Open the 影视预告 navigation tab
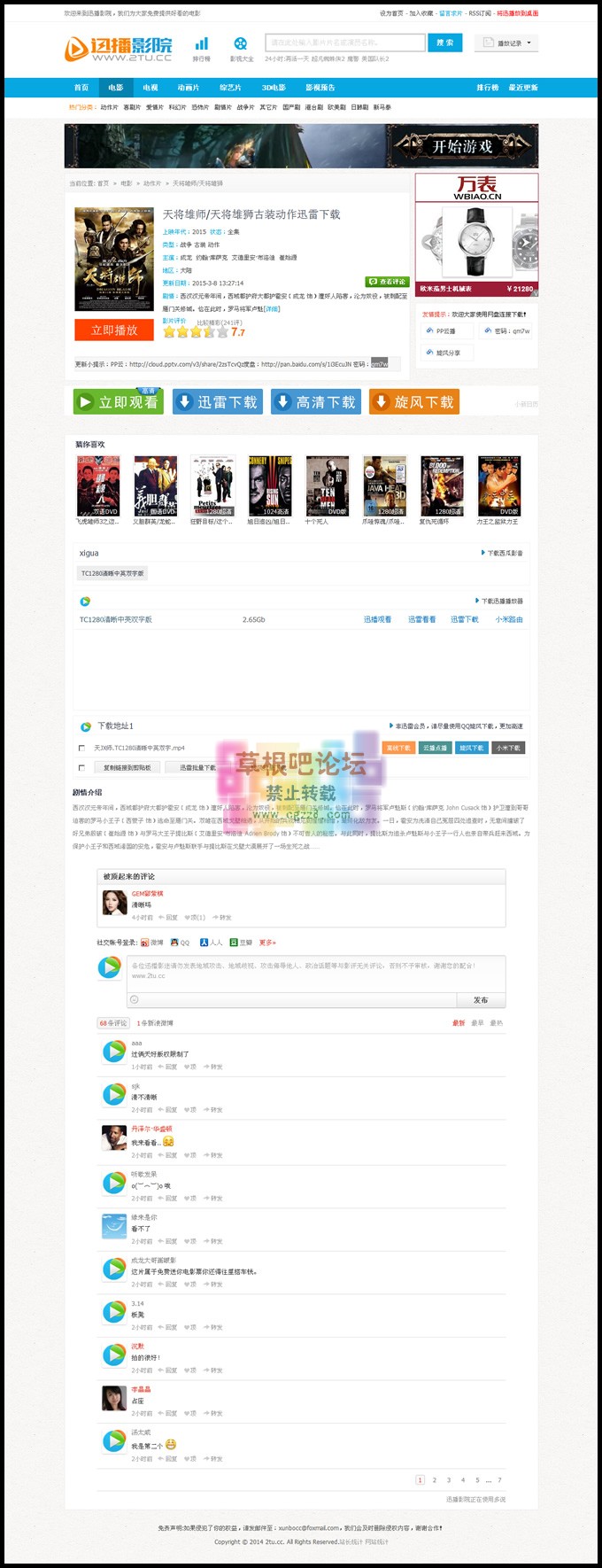 pos(320,88)
